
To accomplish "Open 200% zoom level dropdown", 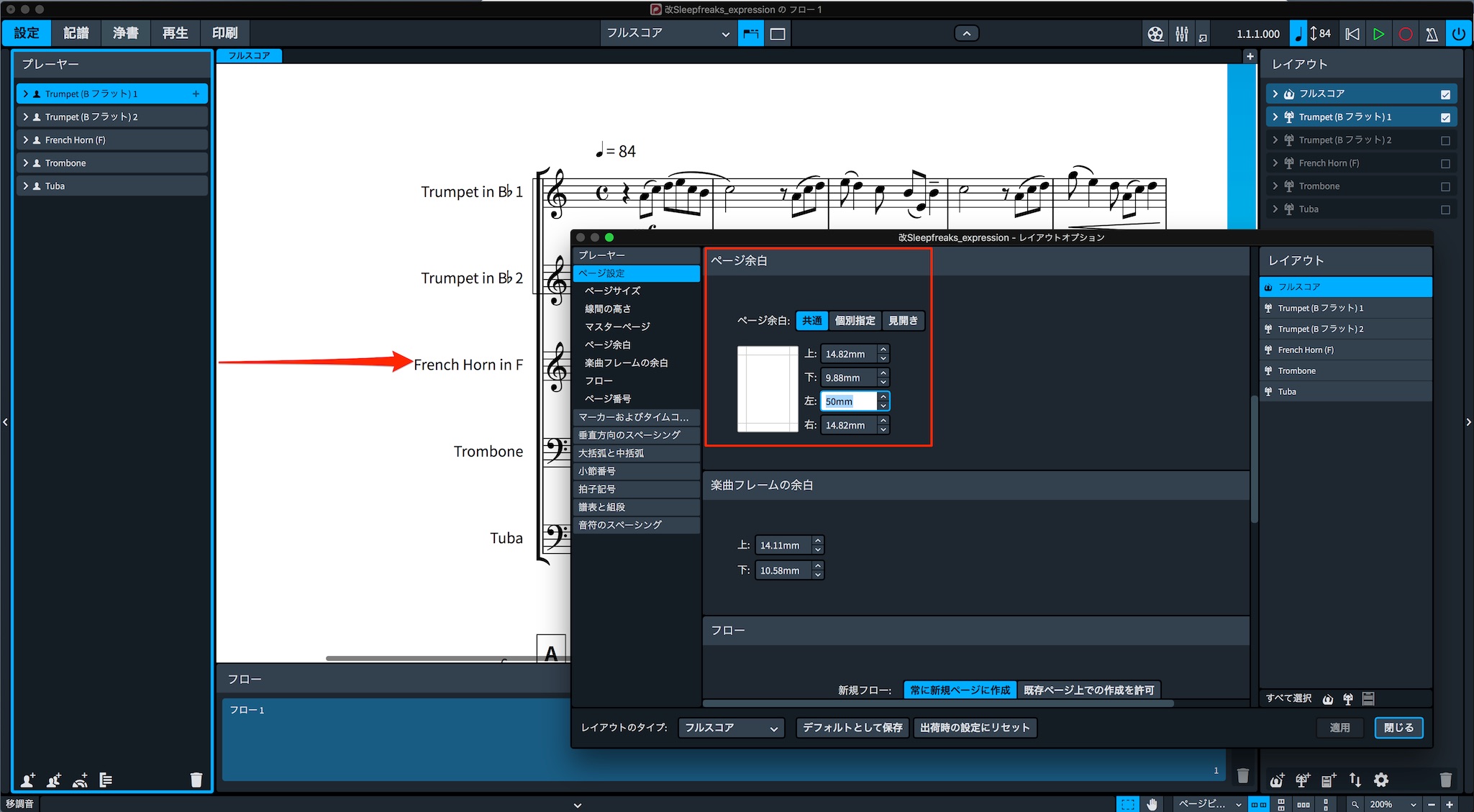I will [x=1393, y=804].
